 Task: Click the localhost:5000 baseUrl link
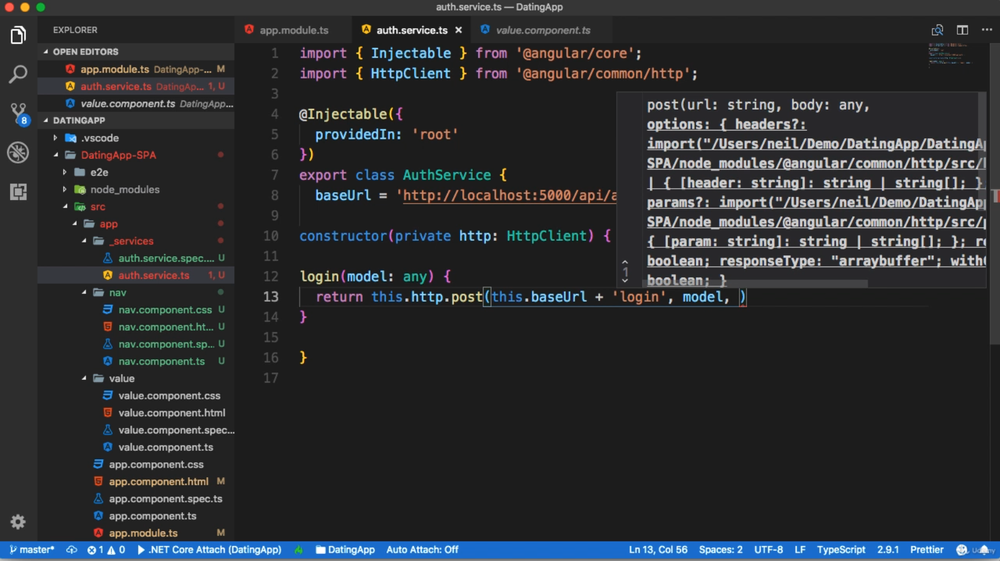(510, 195)
